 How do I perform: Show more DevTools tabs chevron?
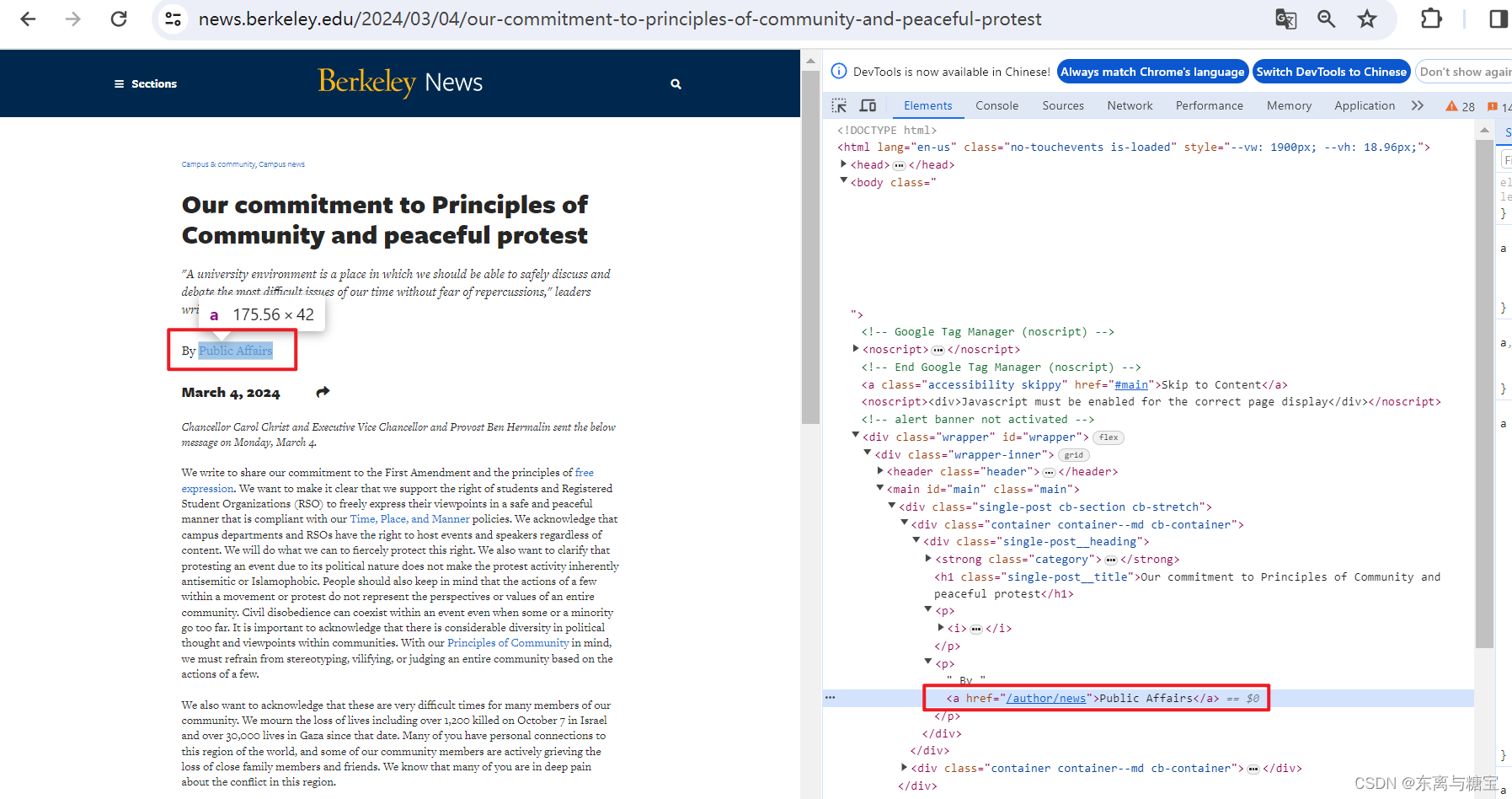[x=1418, y=105]
